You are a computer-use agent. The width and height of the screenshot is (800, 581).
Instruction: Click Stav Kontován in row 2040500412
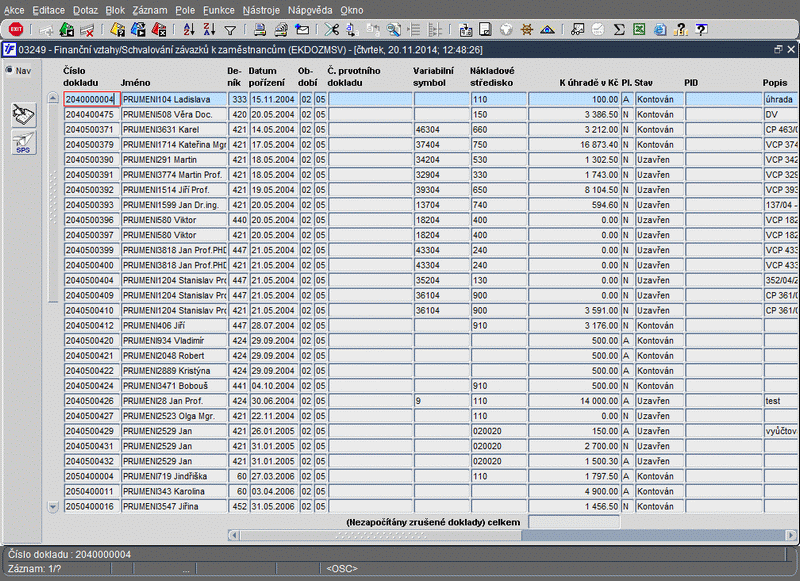point(659,325)
